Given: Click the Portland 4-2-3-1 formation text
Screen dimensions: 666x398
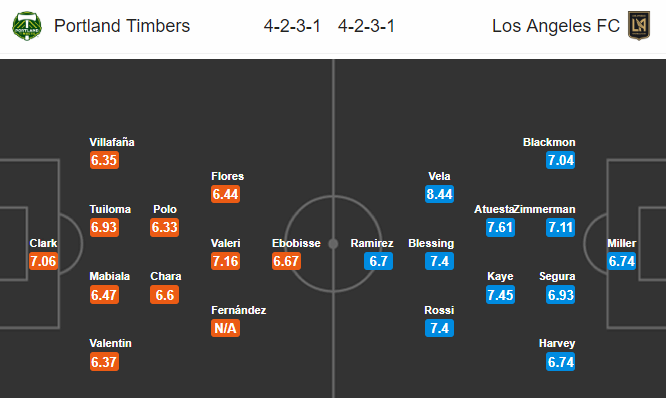Looking at the screenshot, I should tap(292, 26).
